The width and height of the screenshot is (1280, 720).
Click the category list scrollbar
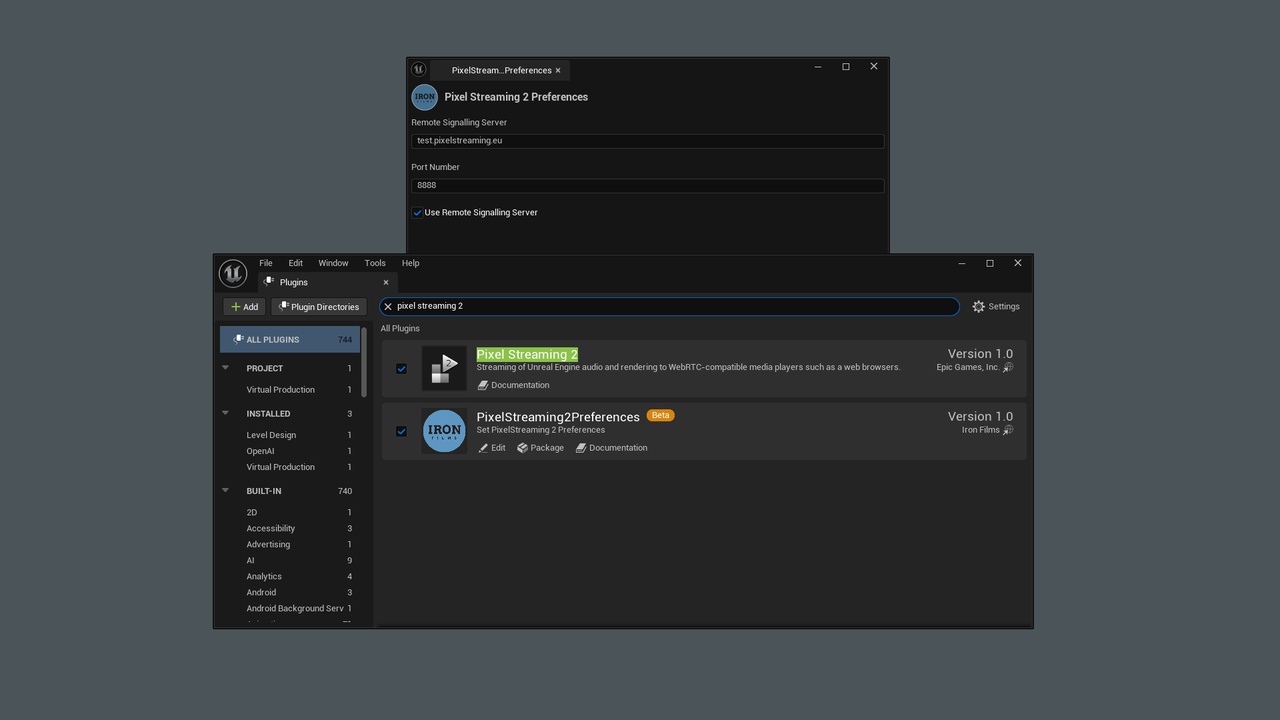[x=364, y=362]
